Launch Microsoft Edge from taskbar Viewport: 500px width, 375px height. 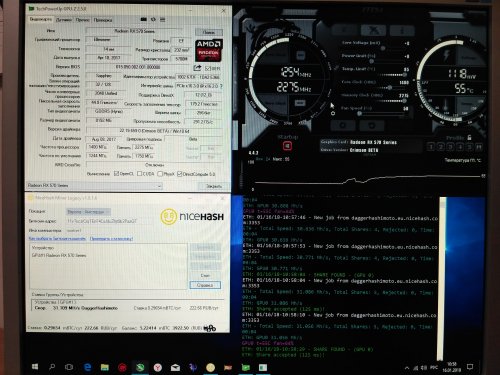pos(87,367)
